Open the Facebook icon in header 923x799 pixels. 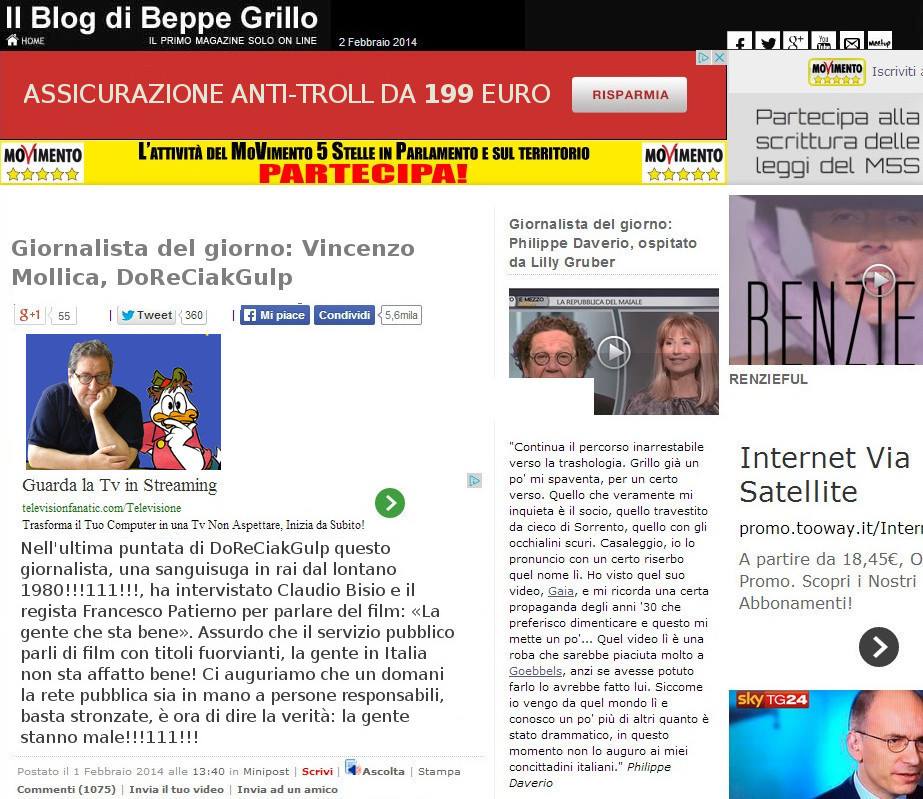click(x=739, y=42)
